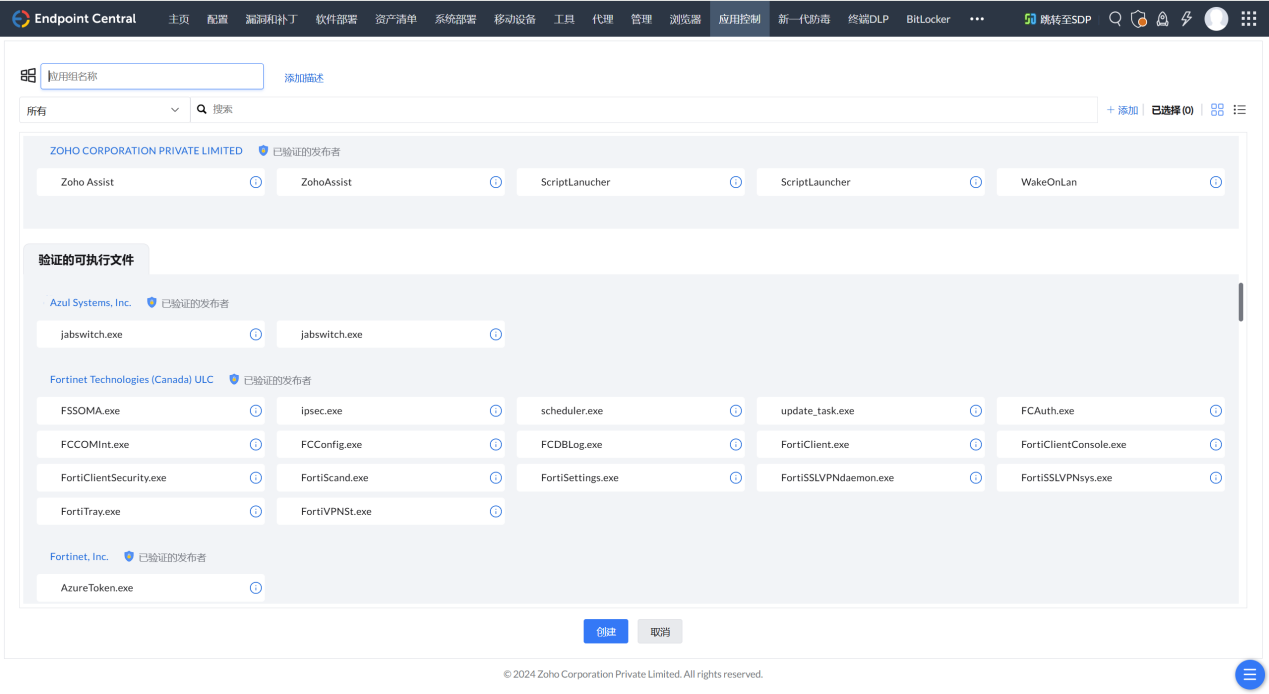Expand the 所有 filter dropdown
The height and width of the screenshot is (694, 1269).
(x=104, y=110)
